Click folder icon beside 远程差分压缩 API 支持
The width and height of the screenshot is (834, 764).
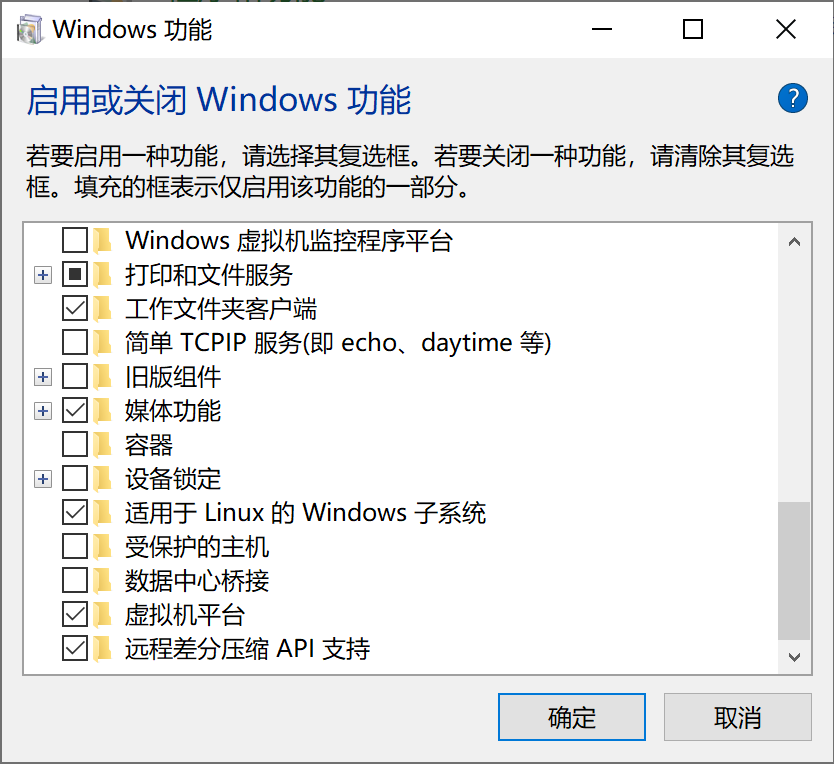[103, 648]
